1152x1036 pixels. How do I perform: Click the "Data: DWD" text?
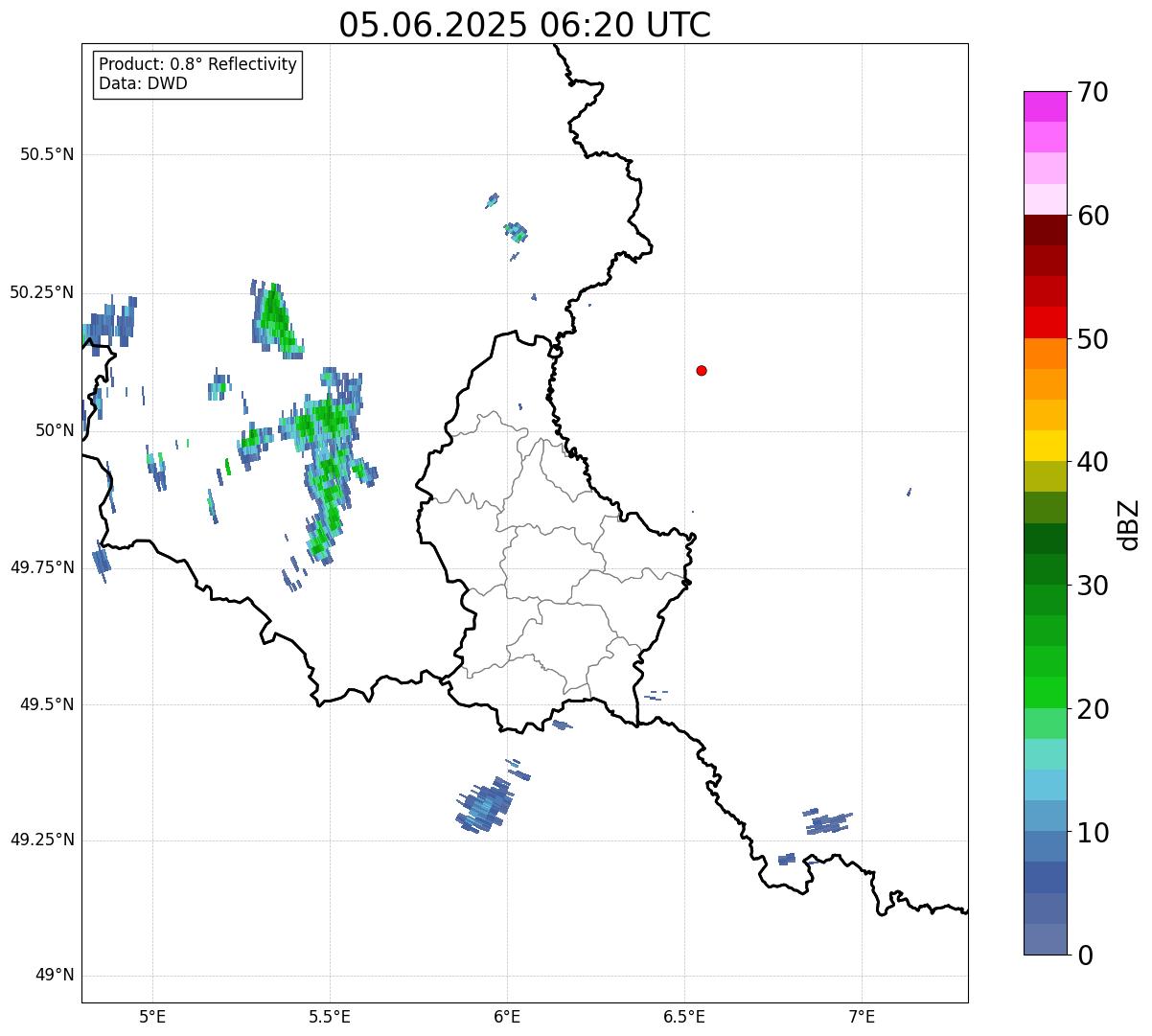tap(144, 83)
